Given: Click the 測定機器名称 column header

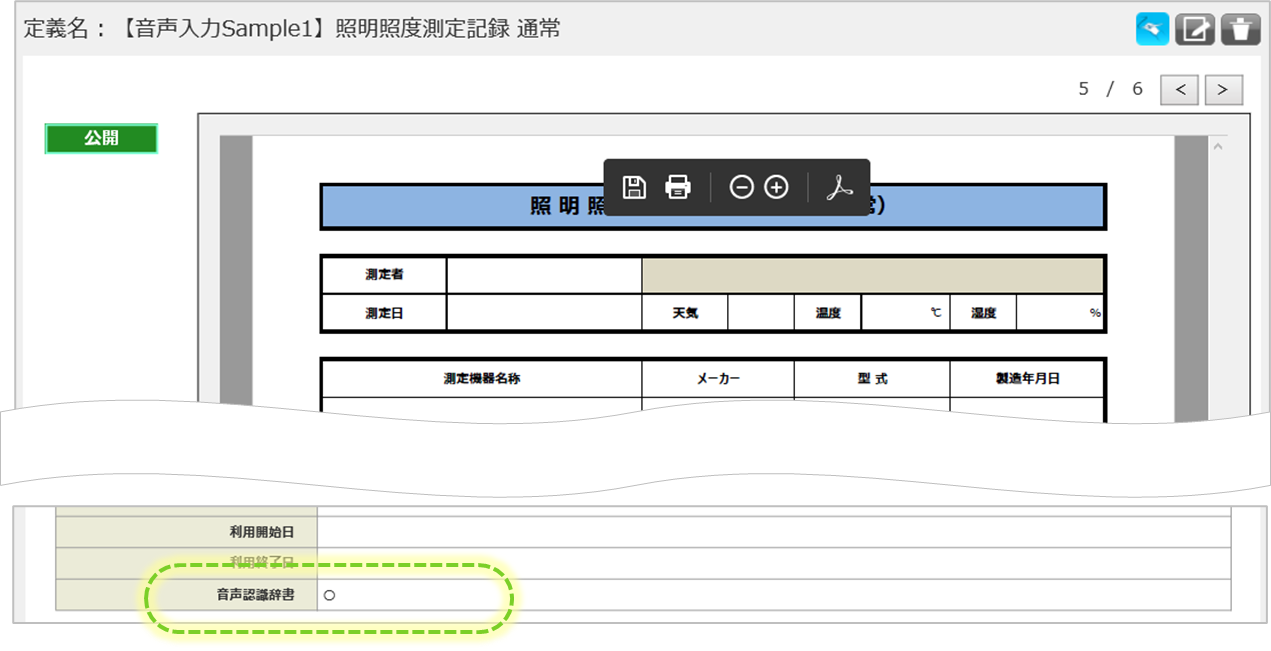Looking at the screenshot, I should coord(481,379).
